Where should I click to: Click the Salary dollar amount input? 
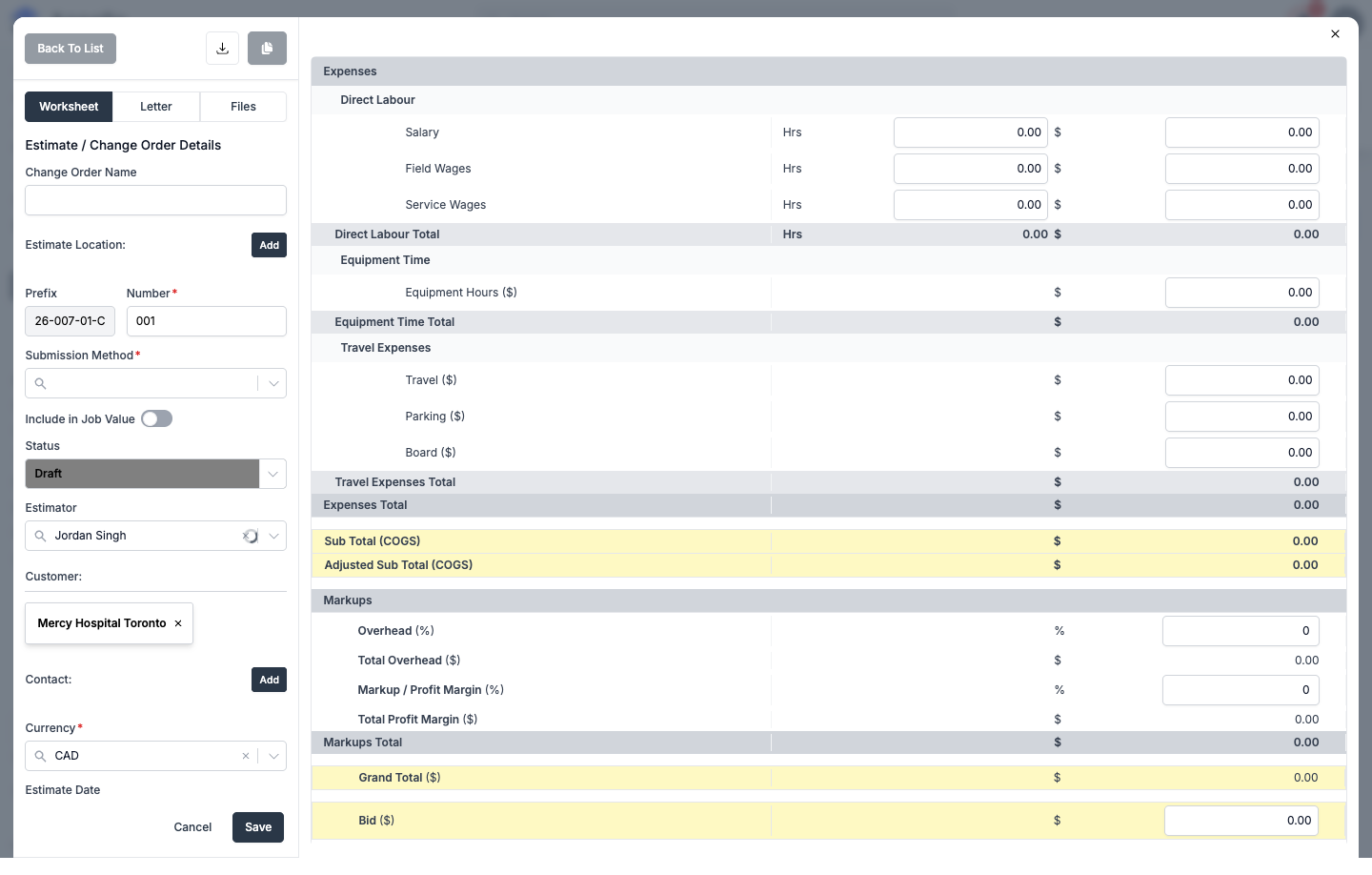coord(1242,132)
